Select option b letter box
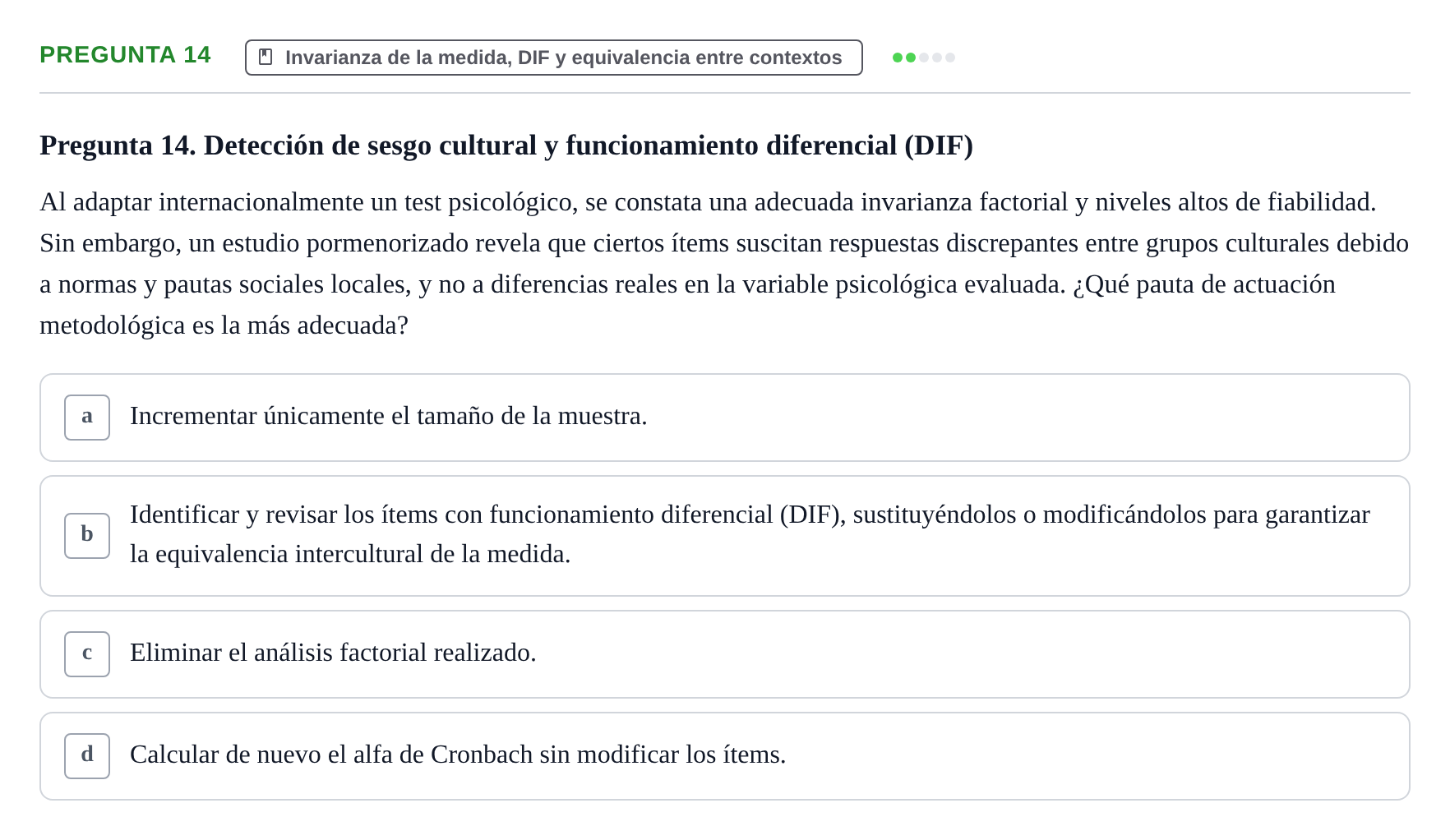The image size is (1450, 840). [x=87, y=536]
